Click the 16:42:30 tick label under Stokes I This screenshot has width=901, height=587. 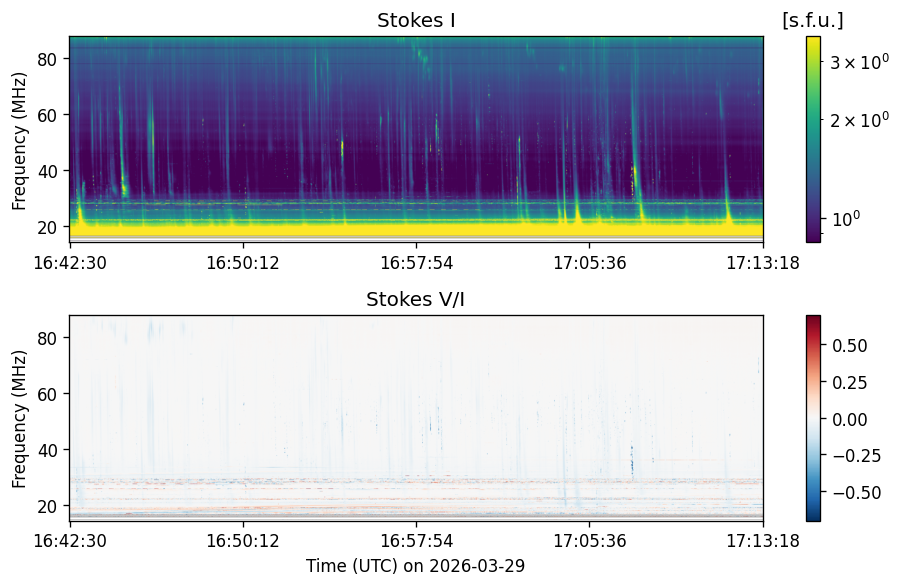point(70,263)
